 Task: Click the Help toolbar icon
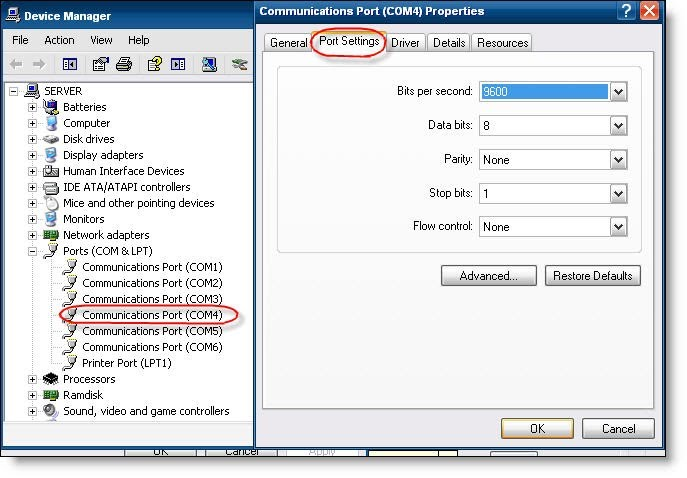tap(155, 65)
